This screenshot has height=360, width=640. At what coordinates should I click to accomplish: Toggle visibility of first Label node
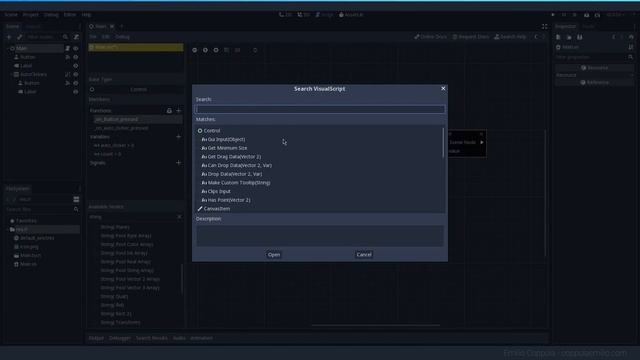click(76, 66)
